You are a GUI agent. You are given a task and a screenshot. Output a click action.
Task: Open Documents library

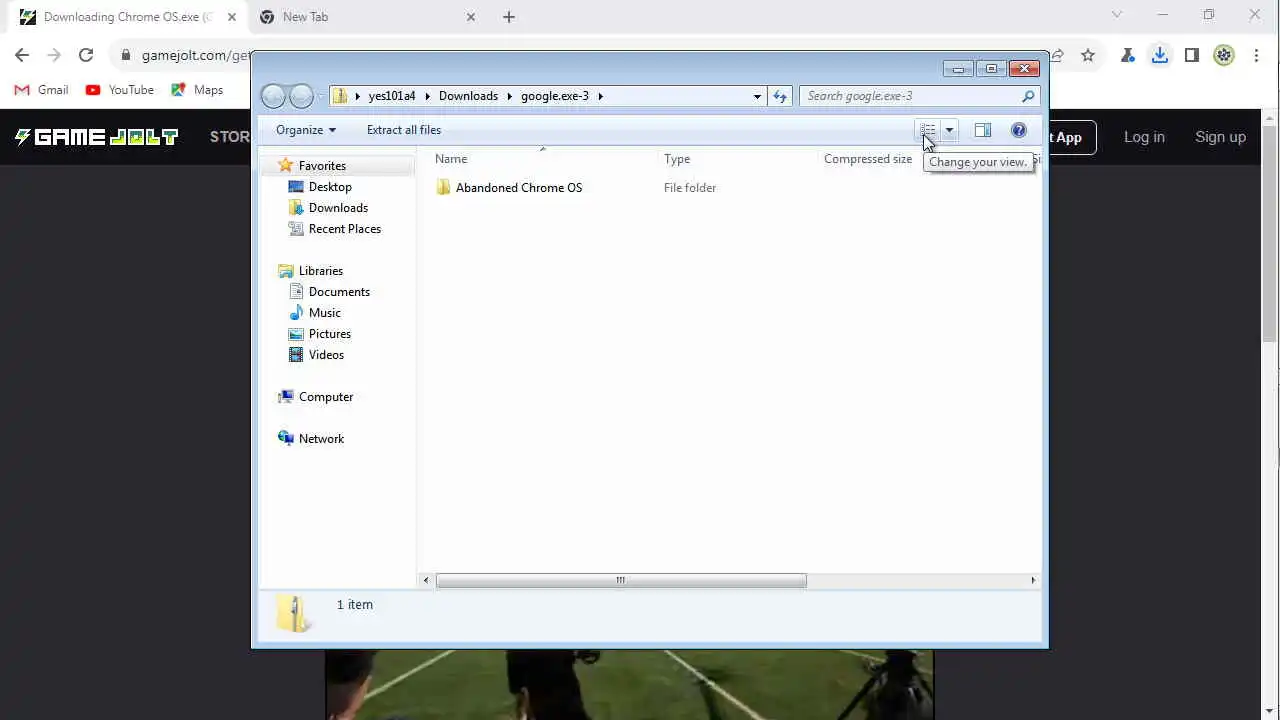(x=339, y=292)
